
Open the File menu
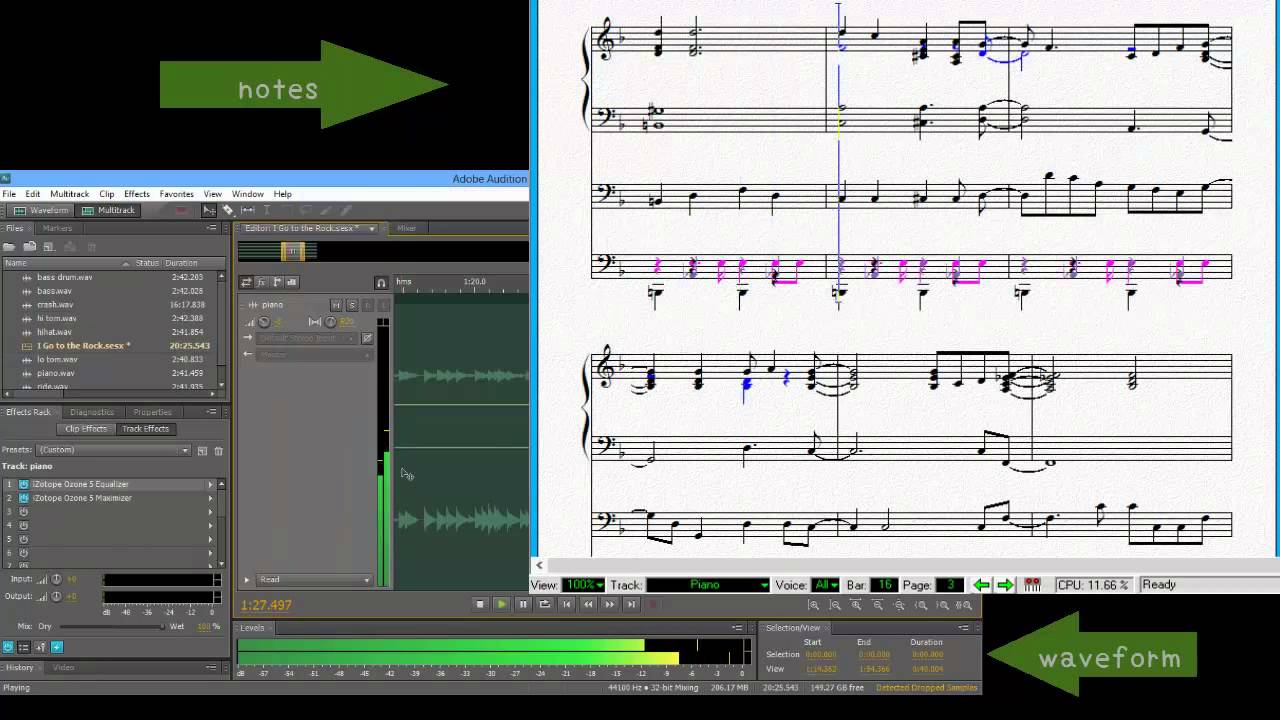point(9,194)
